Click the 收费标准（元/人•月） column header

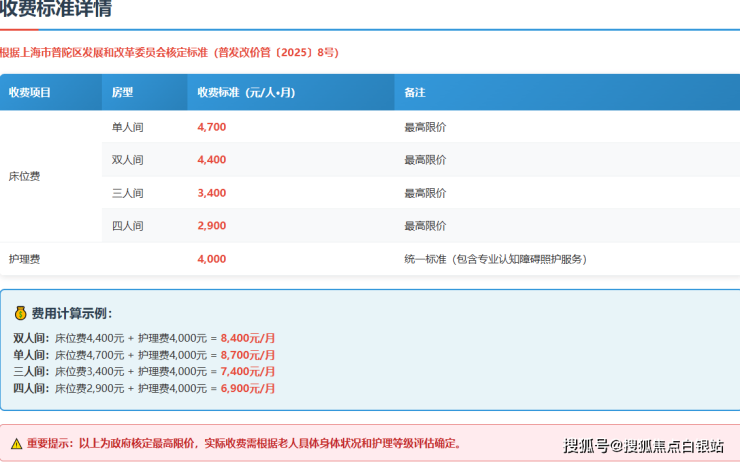[246, 92]
